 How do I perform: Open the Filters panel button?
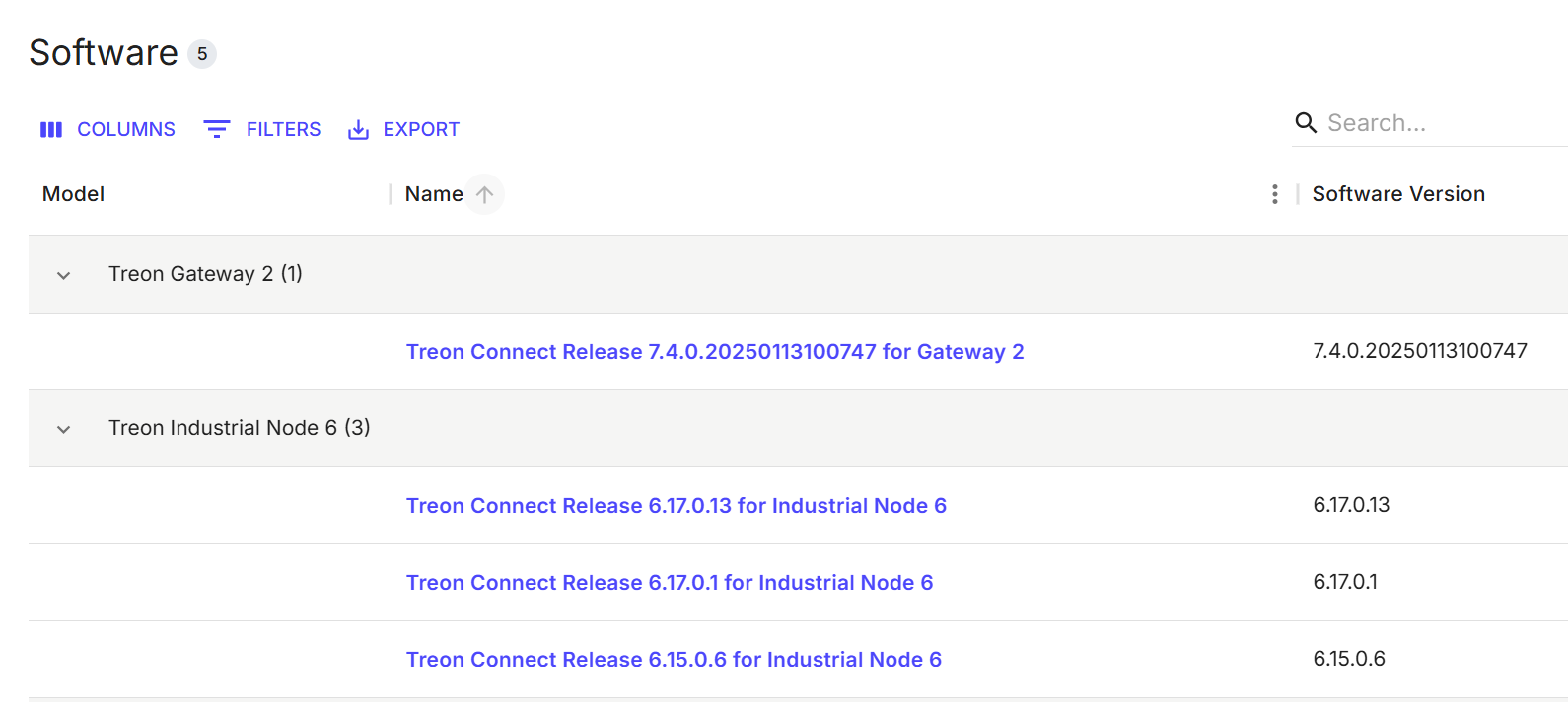point(262,129)
